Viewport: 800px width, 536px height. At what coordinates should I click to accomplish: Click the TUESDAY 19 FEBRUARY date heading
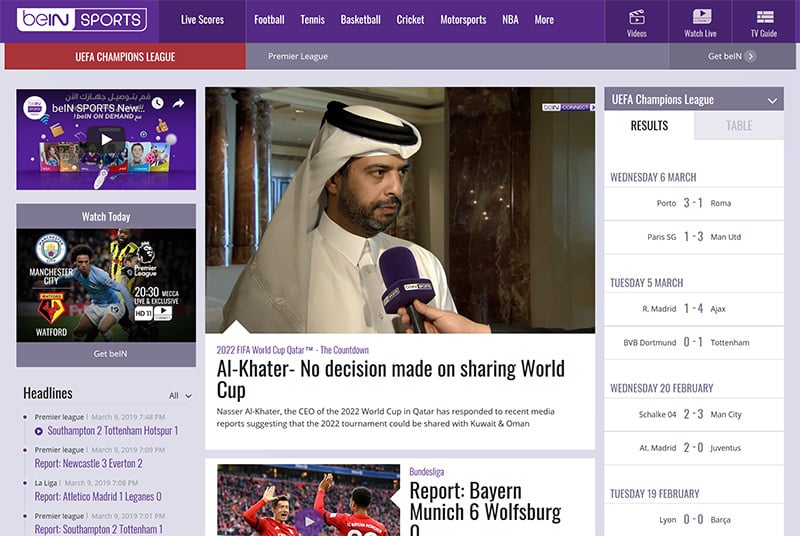[x=655, y=494]
